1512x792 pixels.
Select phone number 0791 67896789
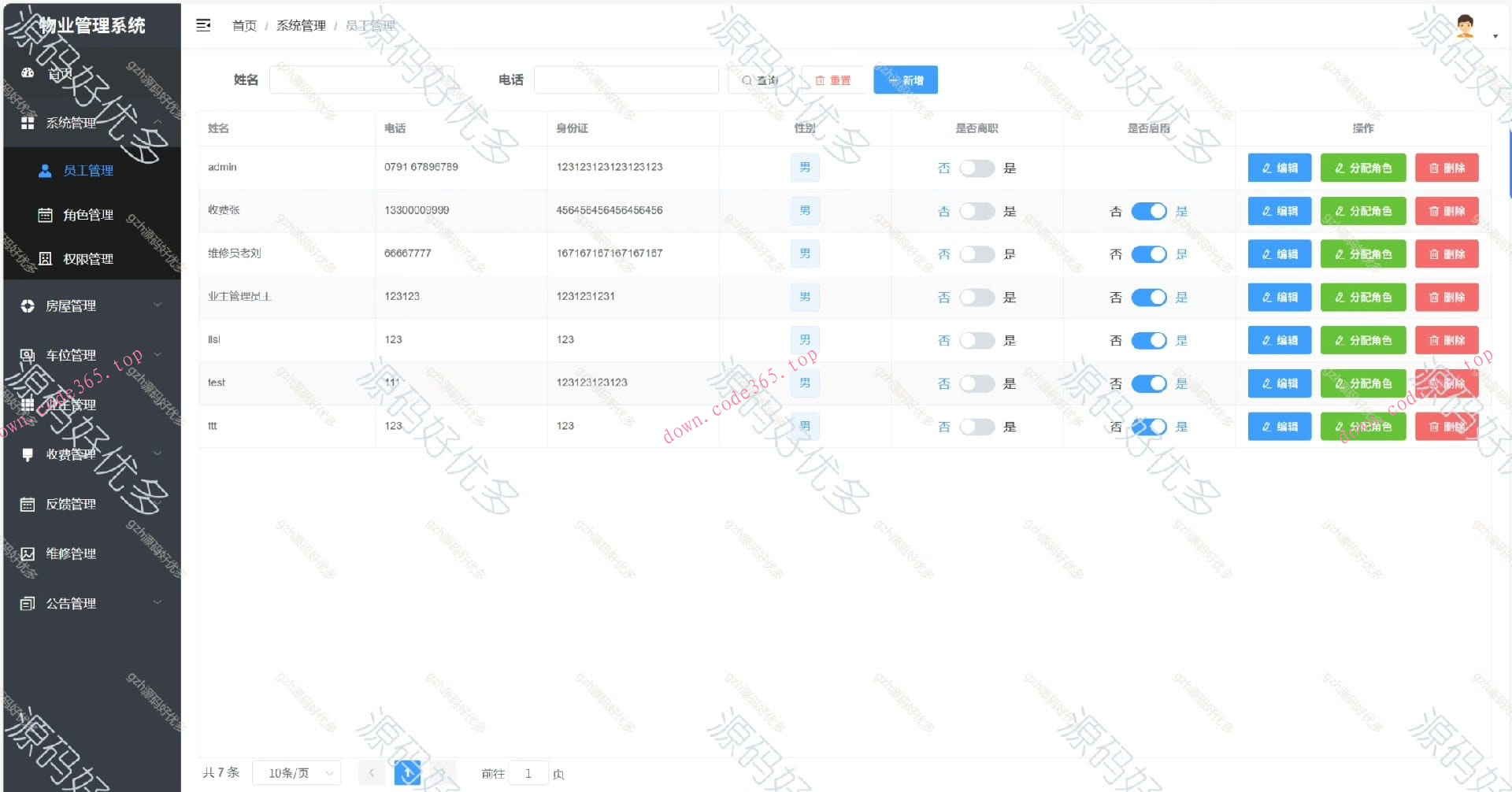pyautogui.click(x=421, y=167)
